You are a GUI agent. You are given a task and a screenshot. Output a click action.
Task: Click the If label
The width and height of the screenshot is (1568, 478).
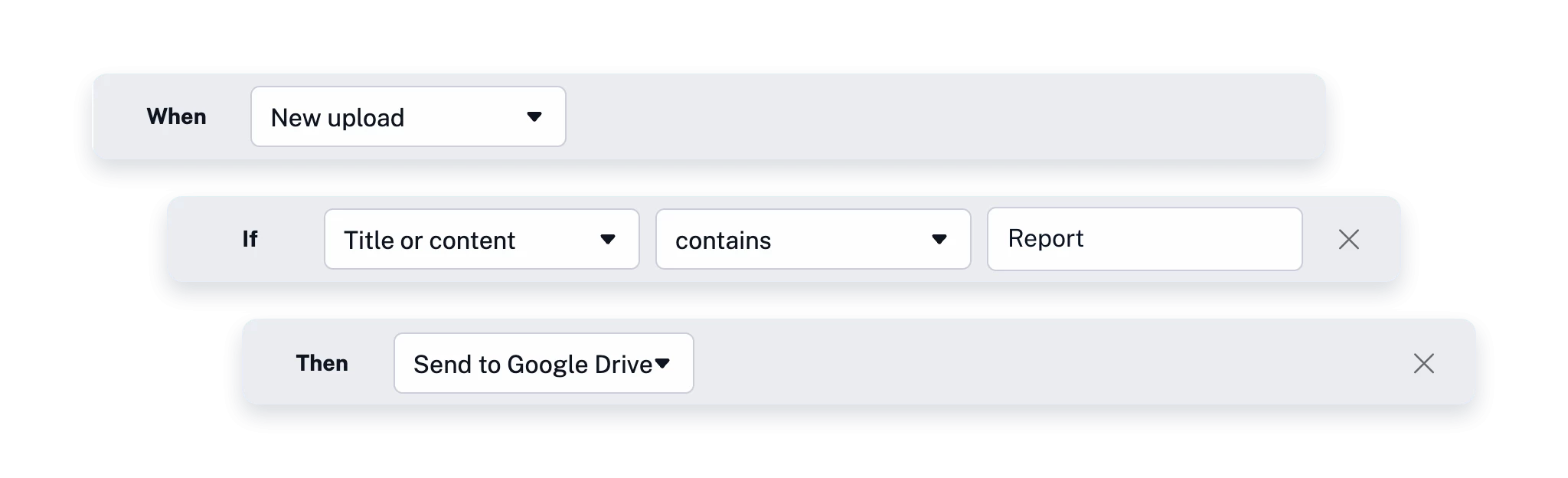[x=250, y=239]
